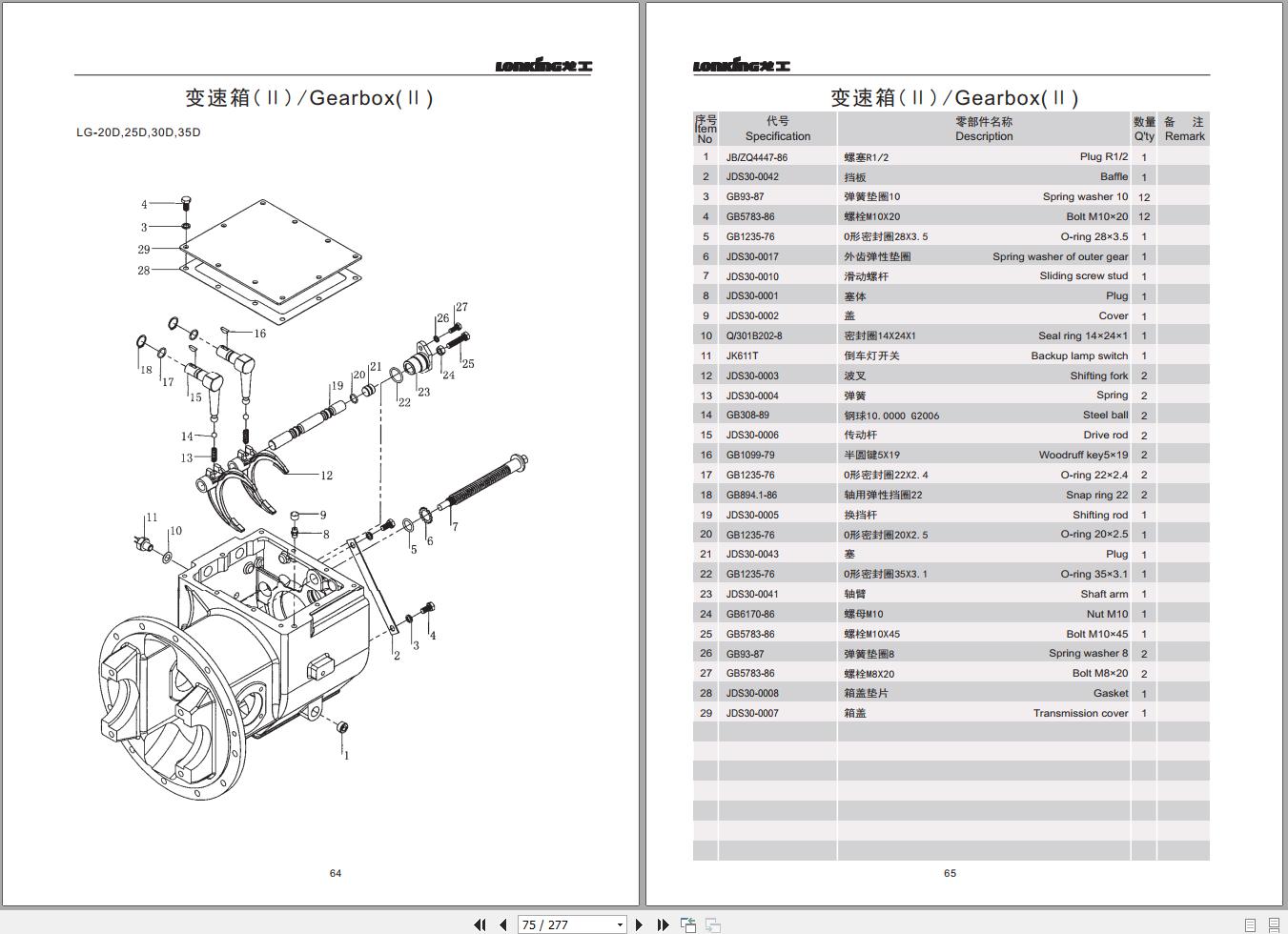Select 'Bolt M10×20' text
Viewport: 1288px width, 934px height.
point(1097,216)
